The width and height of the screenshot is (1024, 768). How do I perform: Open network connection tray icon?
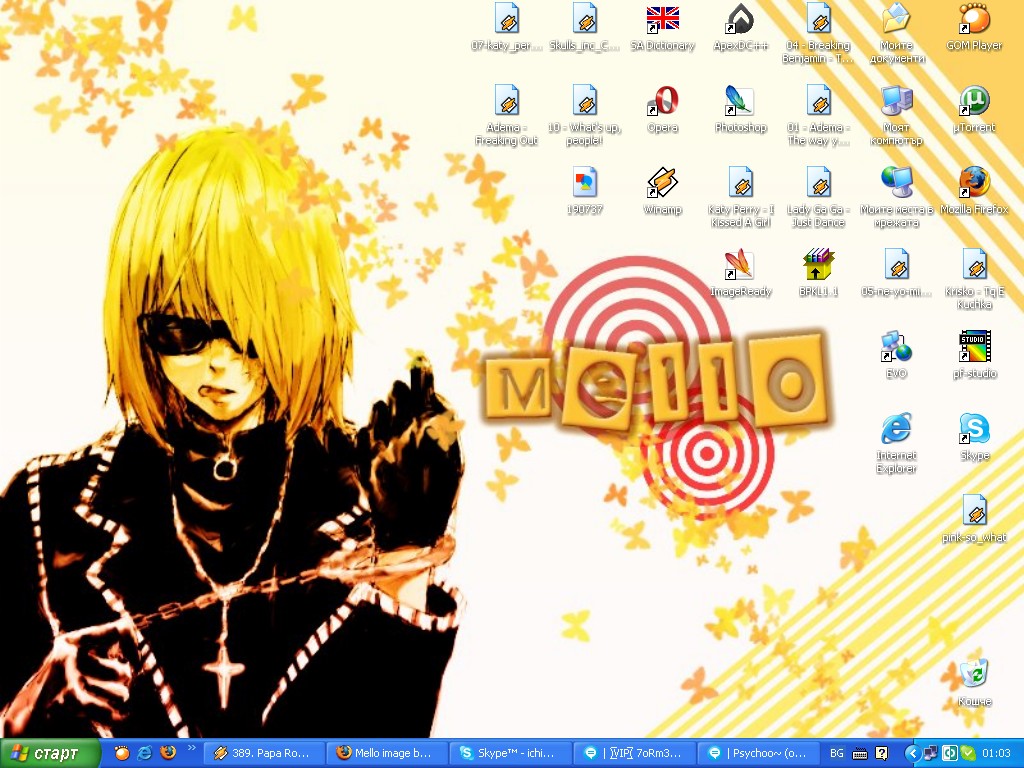(930, 754)
